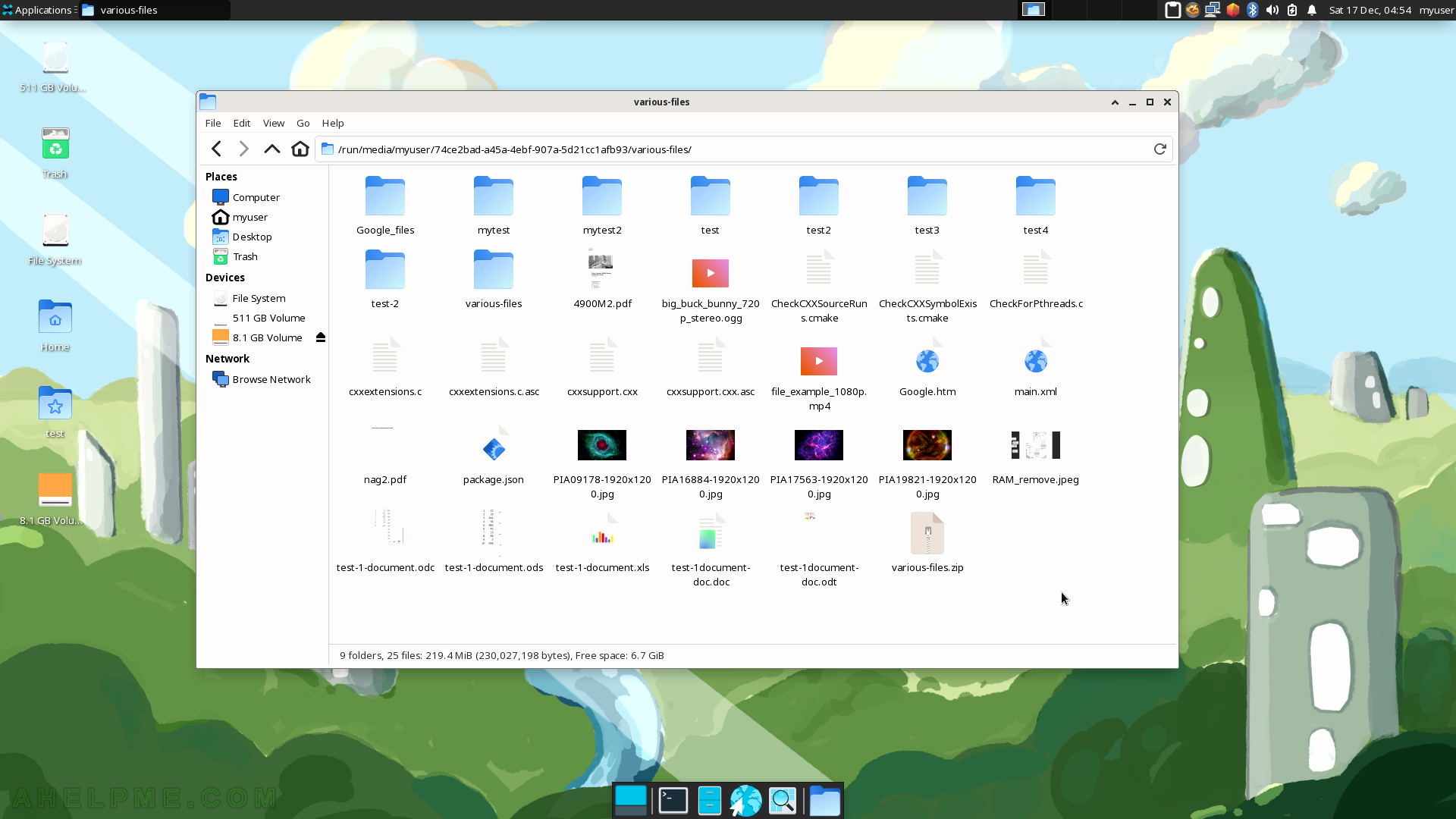The width and height of the screenshot is (1456, 819).
Task: Launch Terminal from the dock
Action: (673, 800)
